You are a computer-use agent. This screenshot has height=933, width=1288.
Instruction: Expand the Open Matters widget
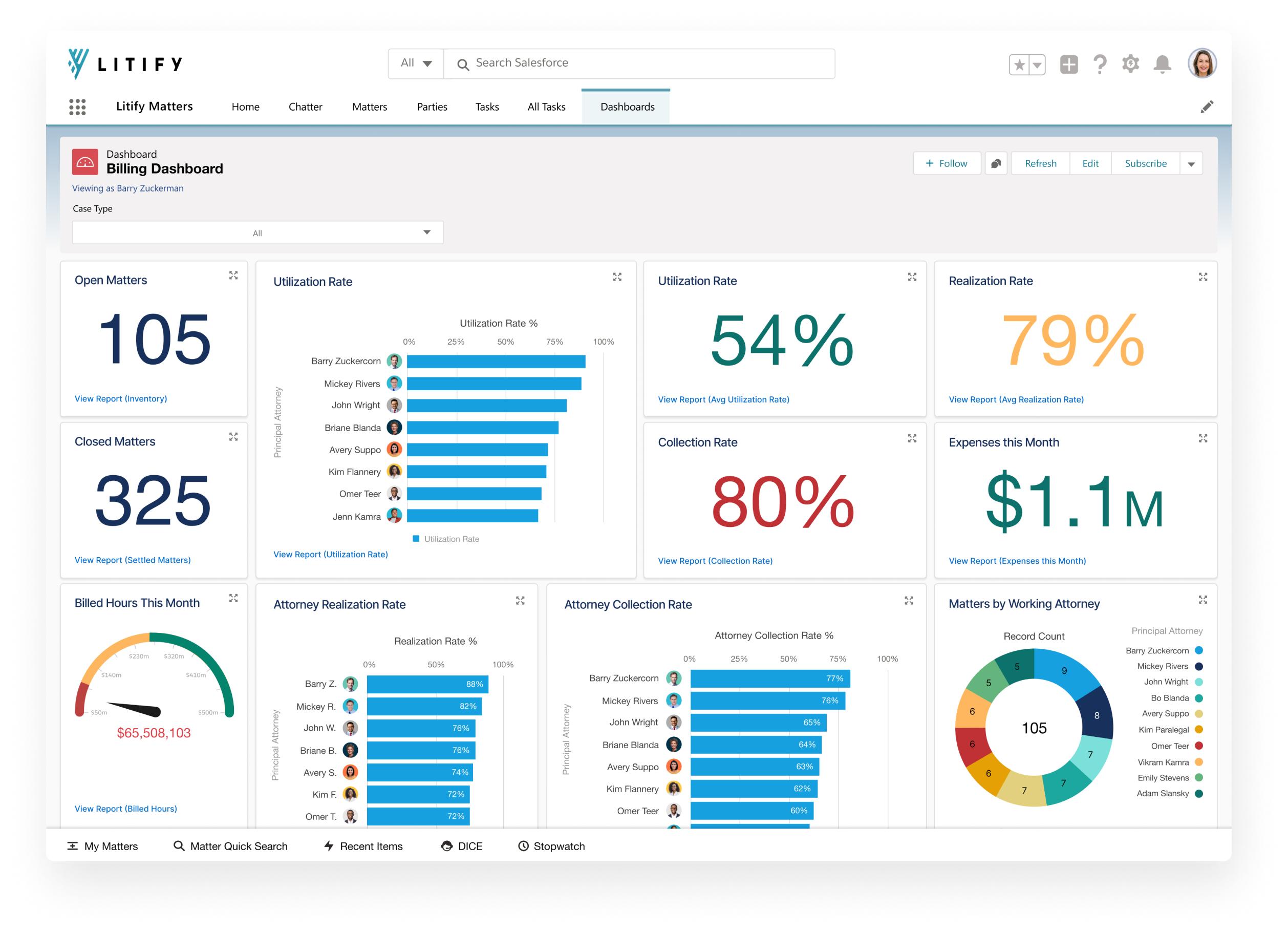point(233,275)
